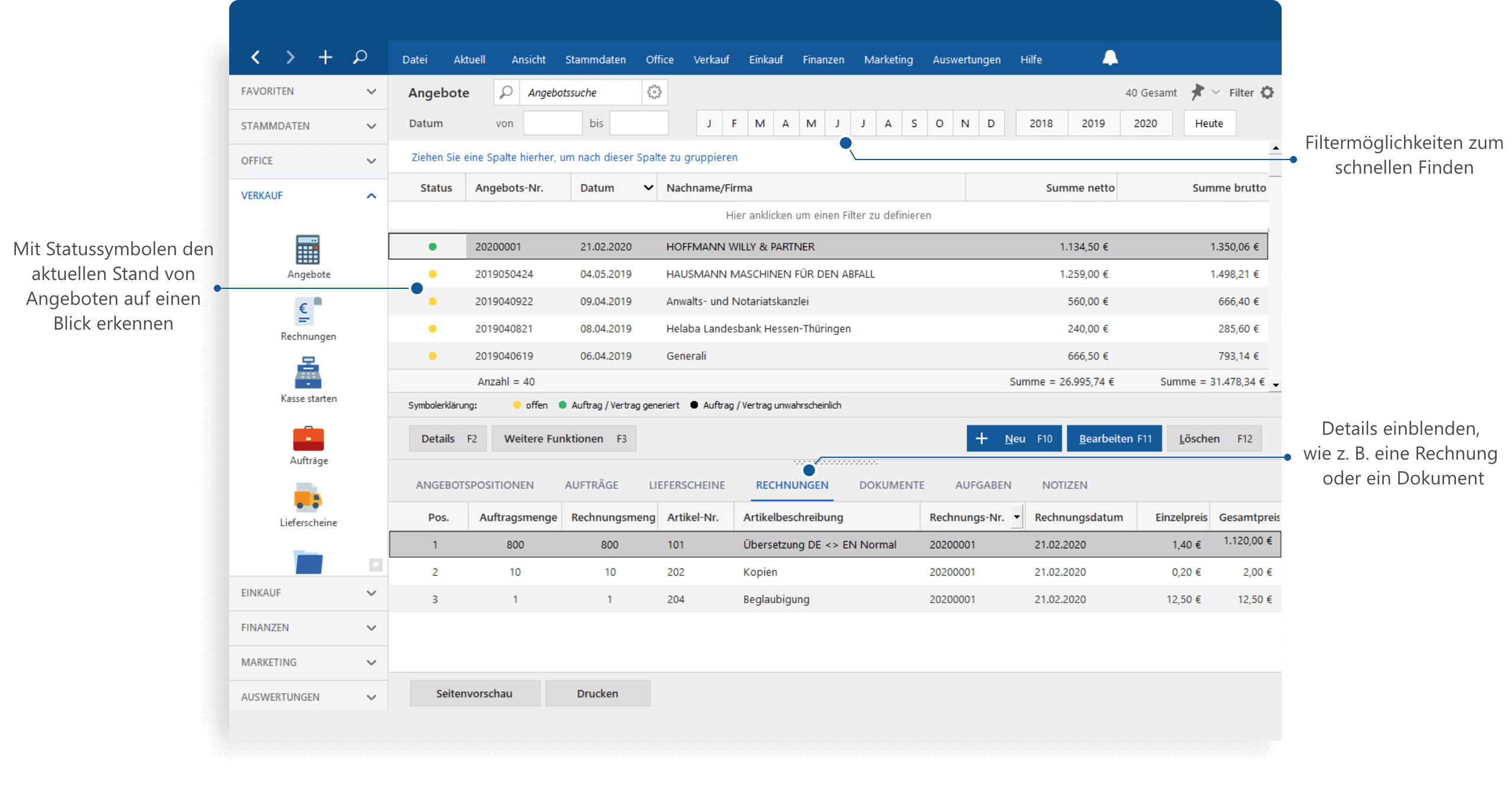Image resolution: width=1512 pixels, height=807 pixels.
Task: Open the Aktuell menu
Action: click(470, 60)
